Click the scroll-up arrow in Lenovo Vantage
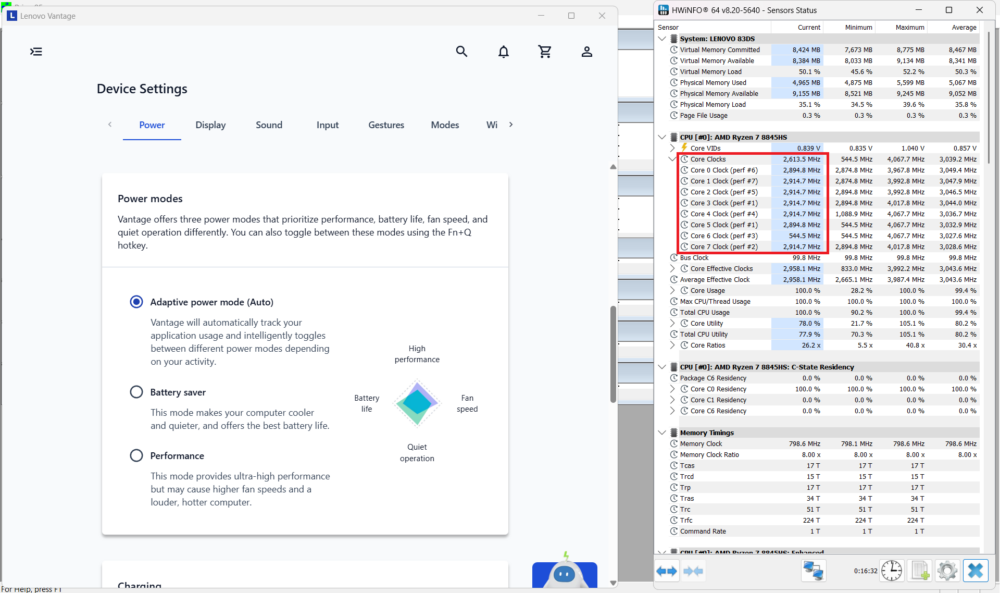This screenshot has height=593, width=1000. pos(613,167)
